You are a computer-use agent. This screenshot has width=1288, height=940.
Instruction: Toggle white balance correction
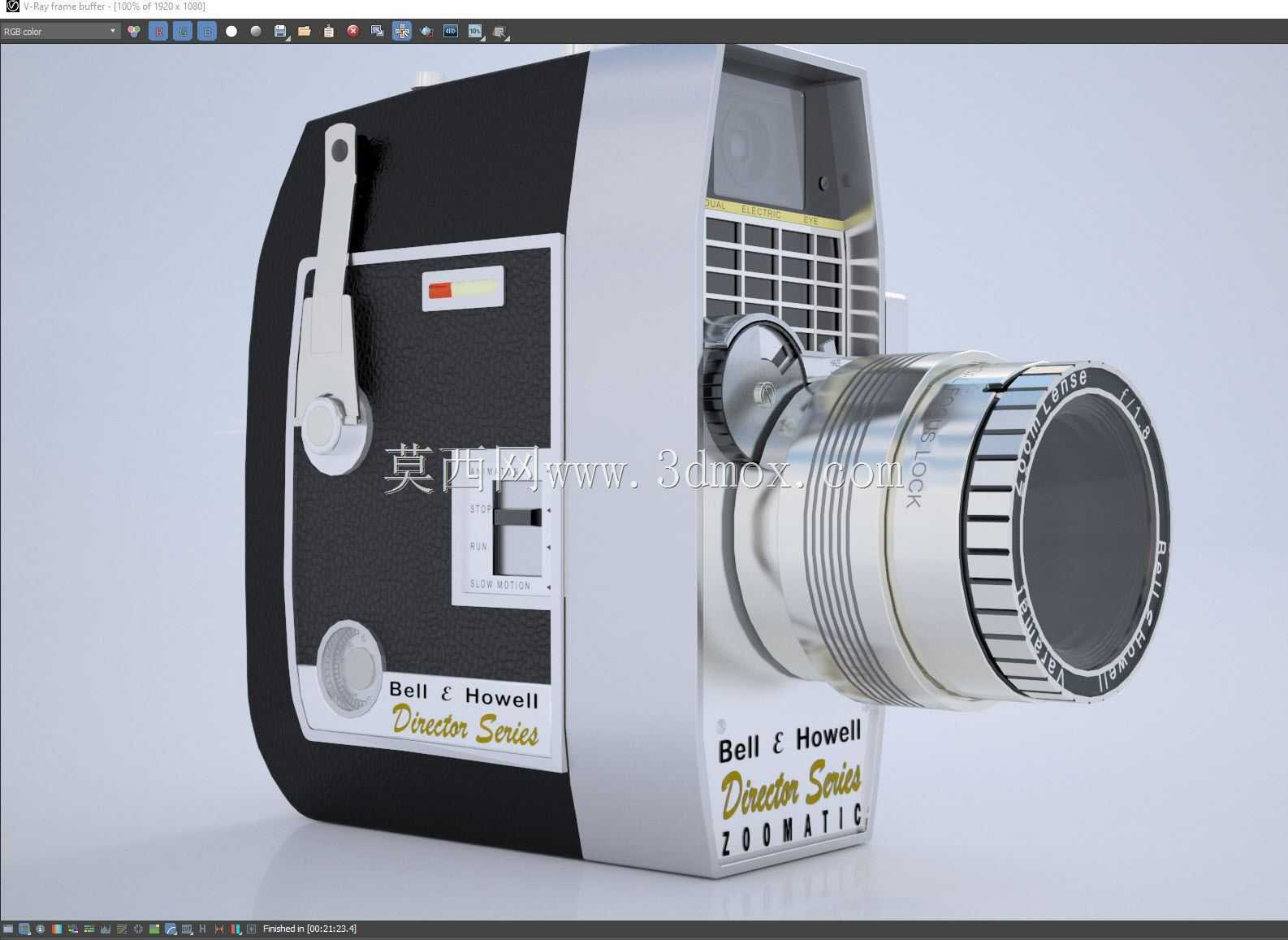(x=57, y=929)
